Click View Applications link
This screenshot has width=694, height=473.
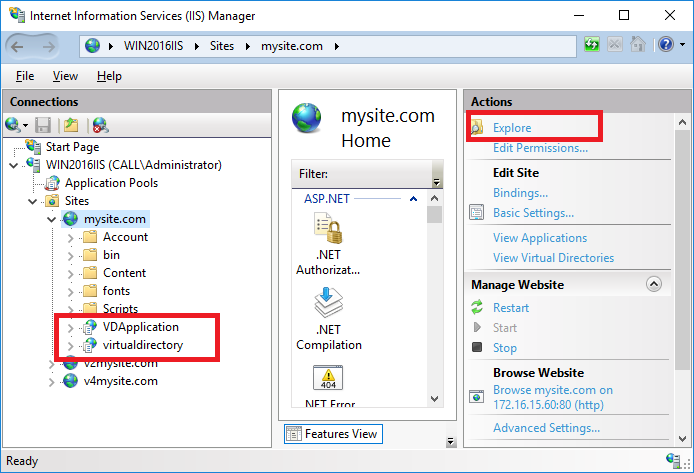click(540, 238)
